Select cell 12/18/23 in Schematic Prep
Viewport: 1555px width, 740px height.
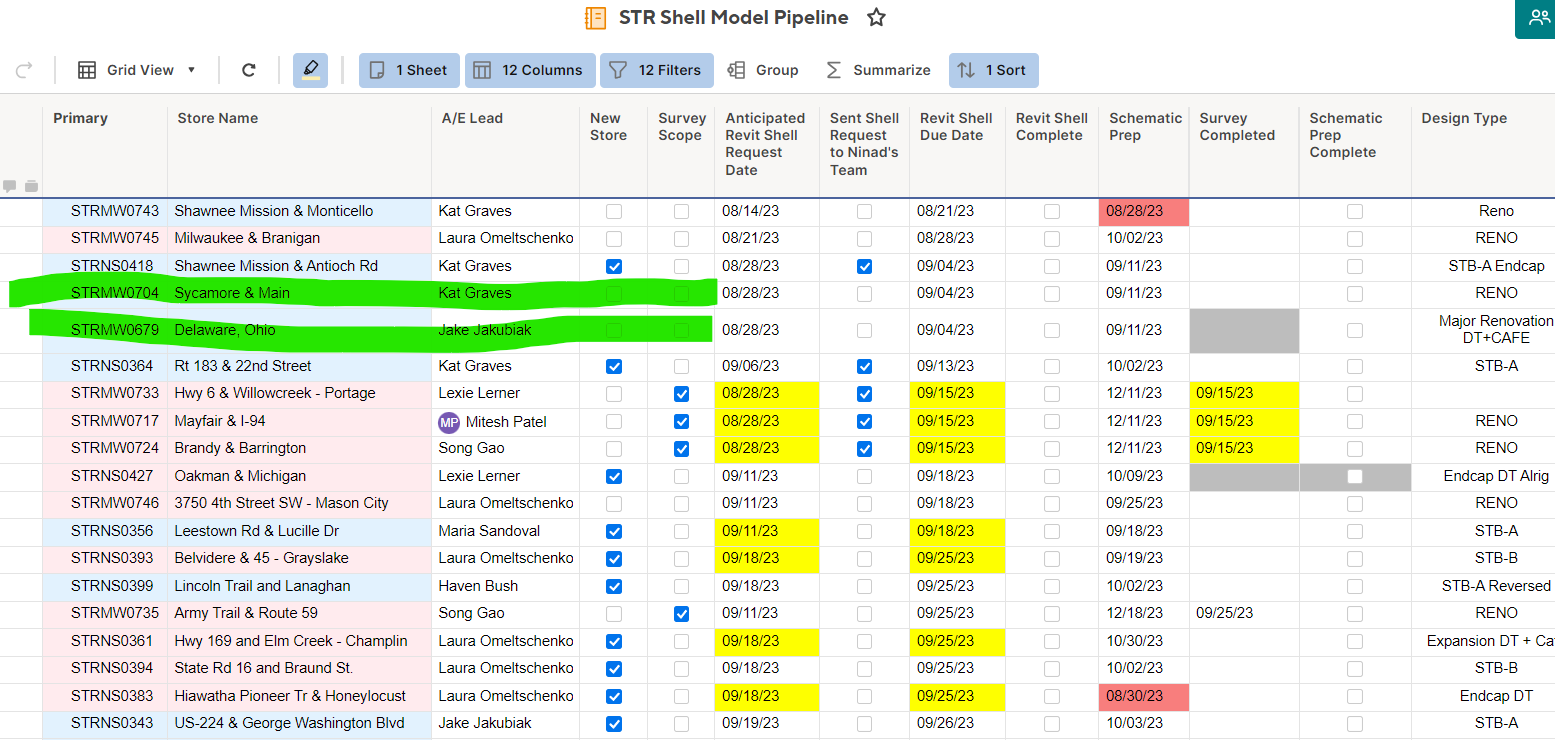(x=1143, y=613)
